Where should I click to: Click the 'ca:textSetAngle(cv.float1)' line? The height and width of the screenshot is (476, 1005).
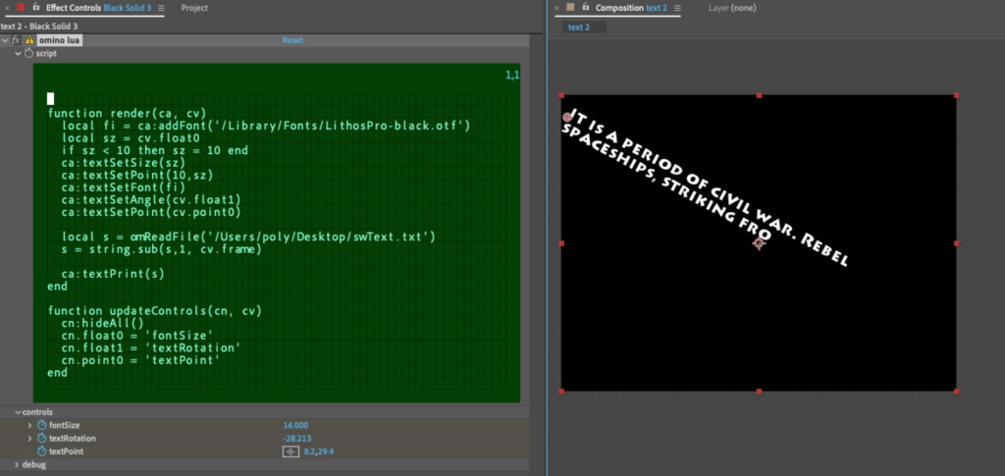[x=151, y=200]
